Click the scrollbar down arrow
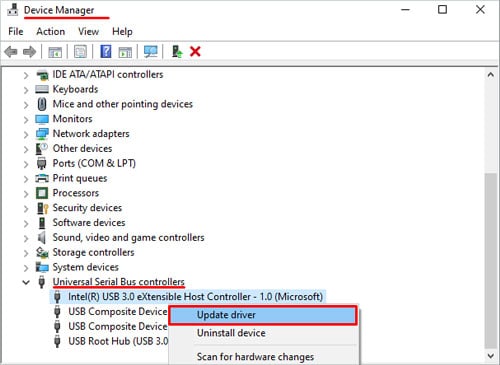This screenshot has width=500, height=365. 490,356
